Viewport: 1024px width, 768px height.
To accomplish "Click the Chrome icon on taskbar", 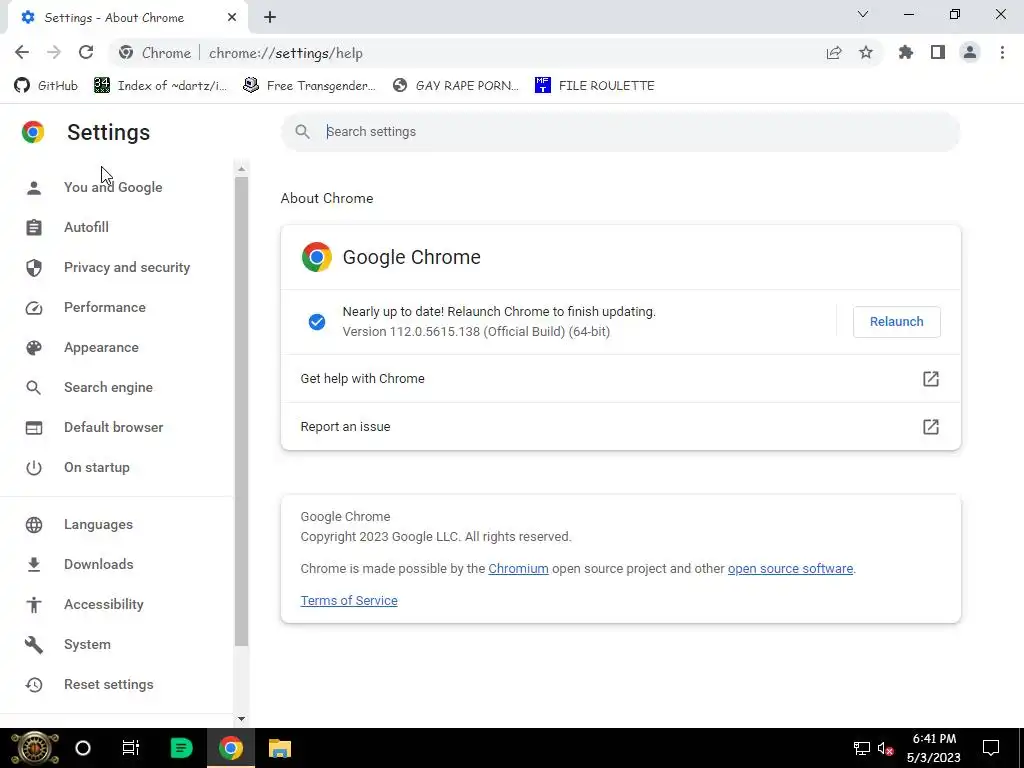I will point(231,748).
